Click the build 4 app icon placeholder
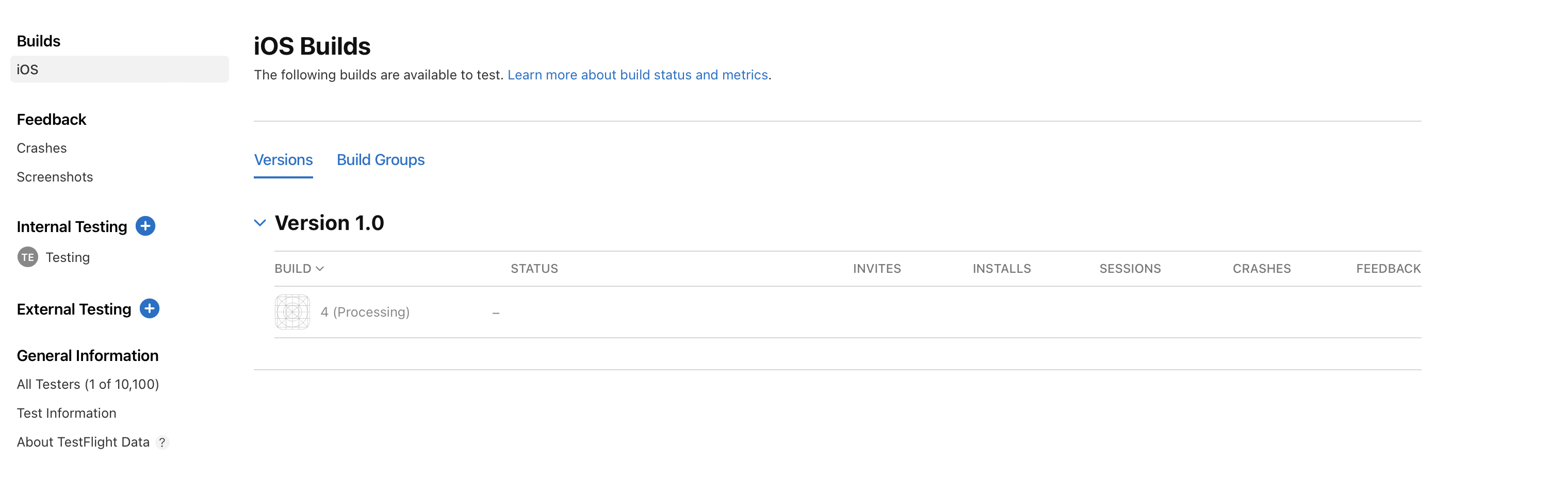The image size is (1568, 493). (292, 312)
